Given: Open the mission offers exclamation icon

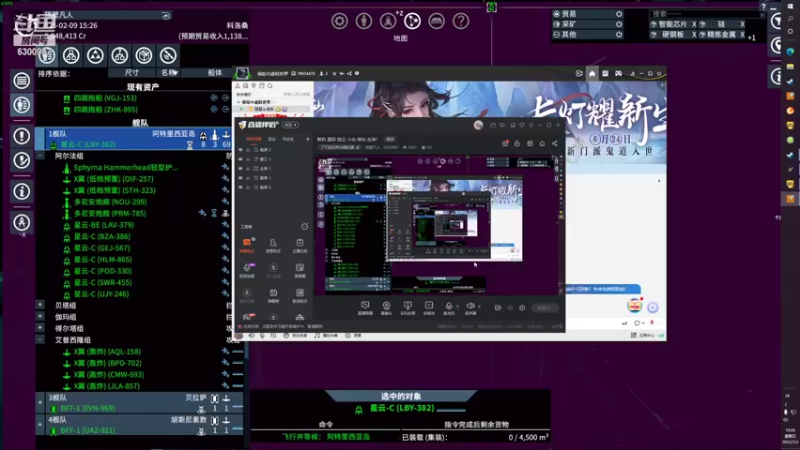Looking at the screenshot, I should click(x=21, y=136).
